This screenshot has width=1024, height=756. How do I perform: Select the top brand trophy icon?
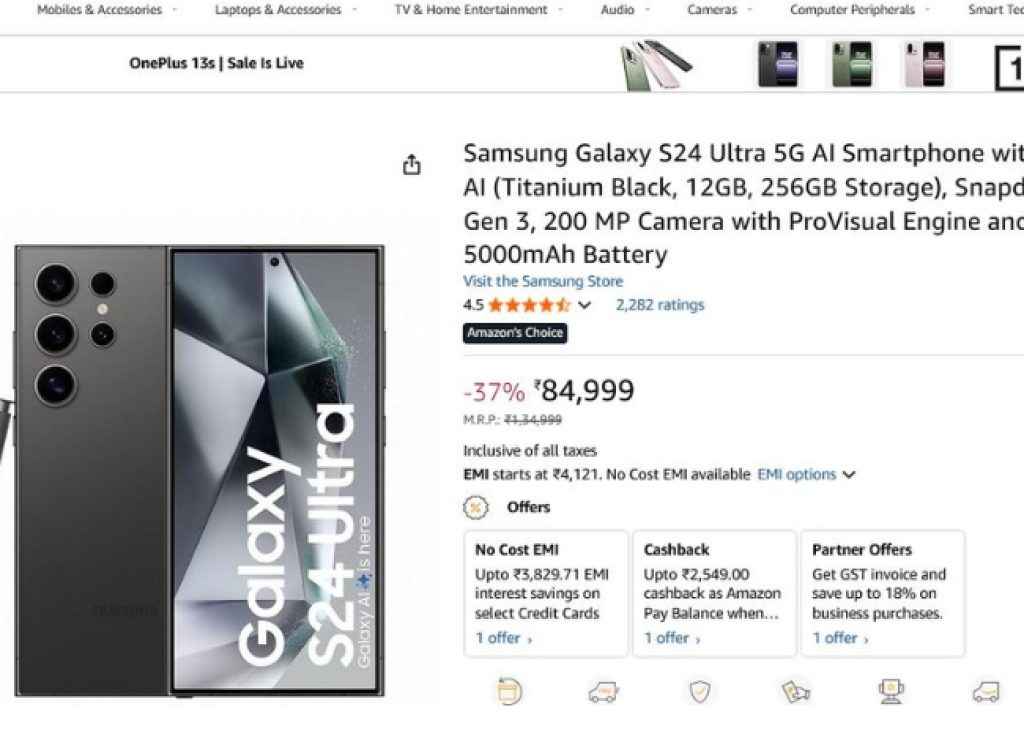(890, 691)
